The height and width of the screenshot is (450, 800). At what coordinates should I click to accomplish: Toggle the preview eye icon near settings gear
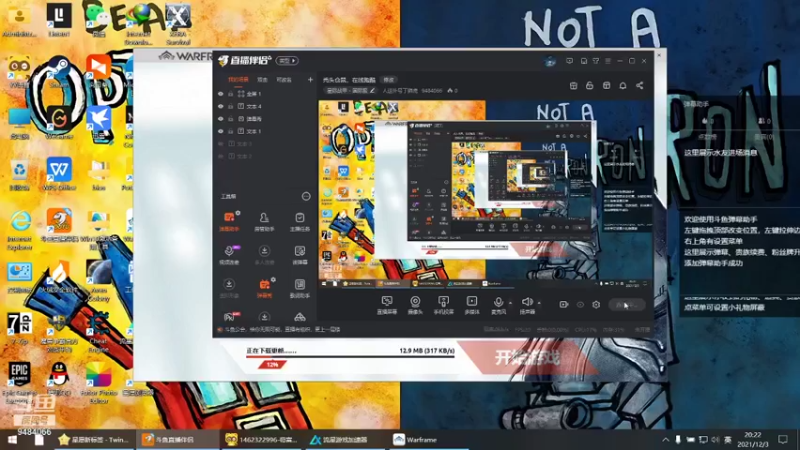580,305
